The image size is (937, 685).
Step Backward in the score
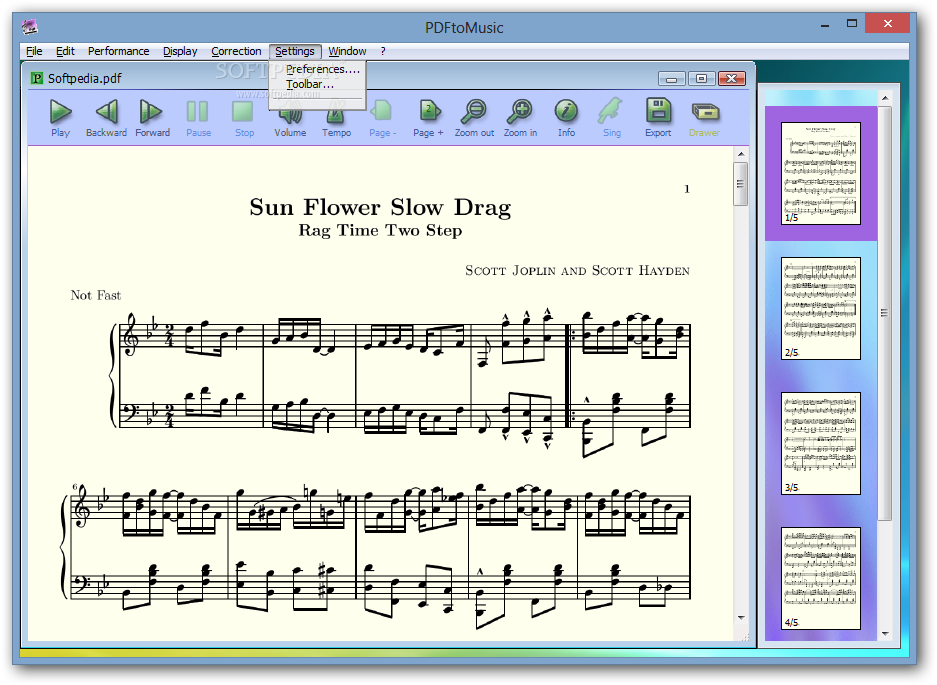pos(106,118)
